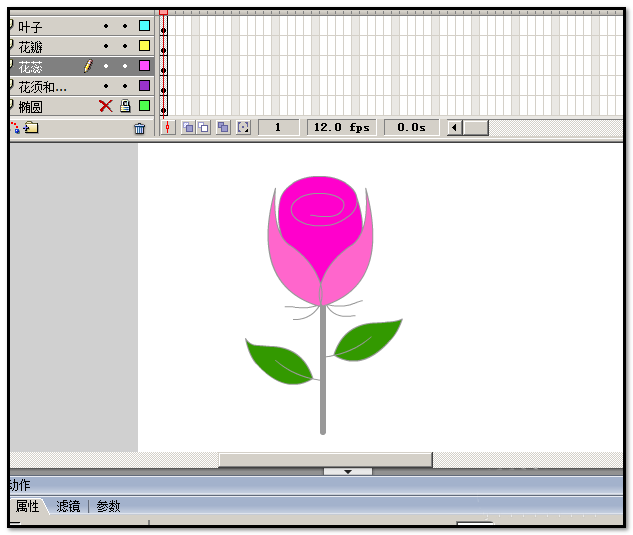Select frame 1 keyframe of 花瓣 layer
Image resolution: width=633 pixels, height=535 pixels.
(163, 46)
